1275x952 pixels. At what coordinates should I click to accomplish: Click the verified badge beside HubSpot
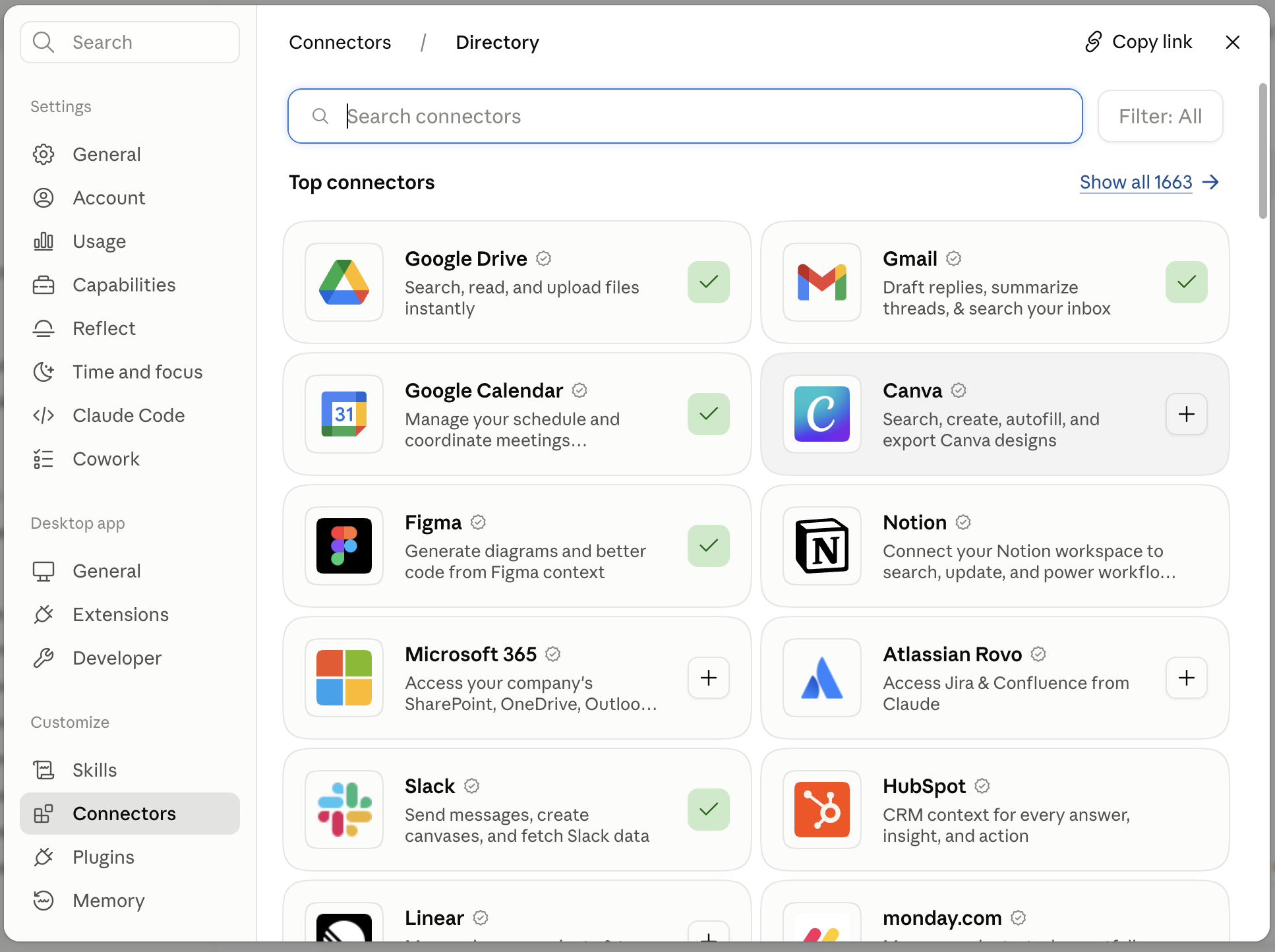point(982,786)
